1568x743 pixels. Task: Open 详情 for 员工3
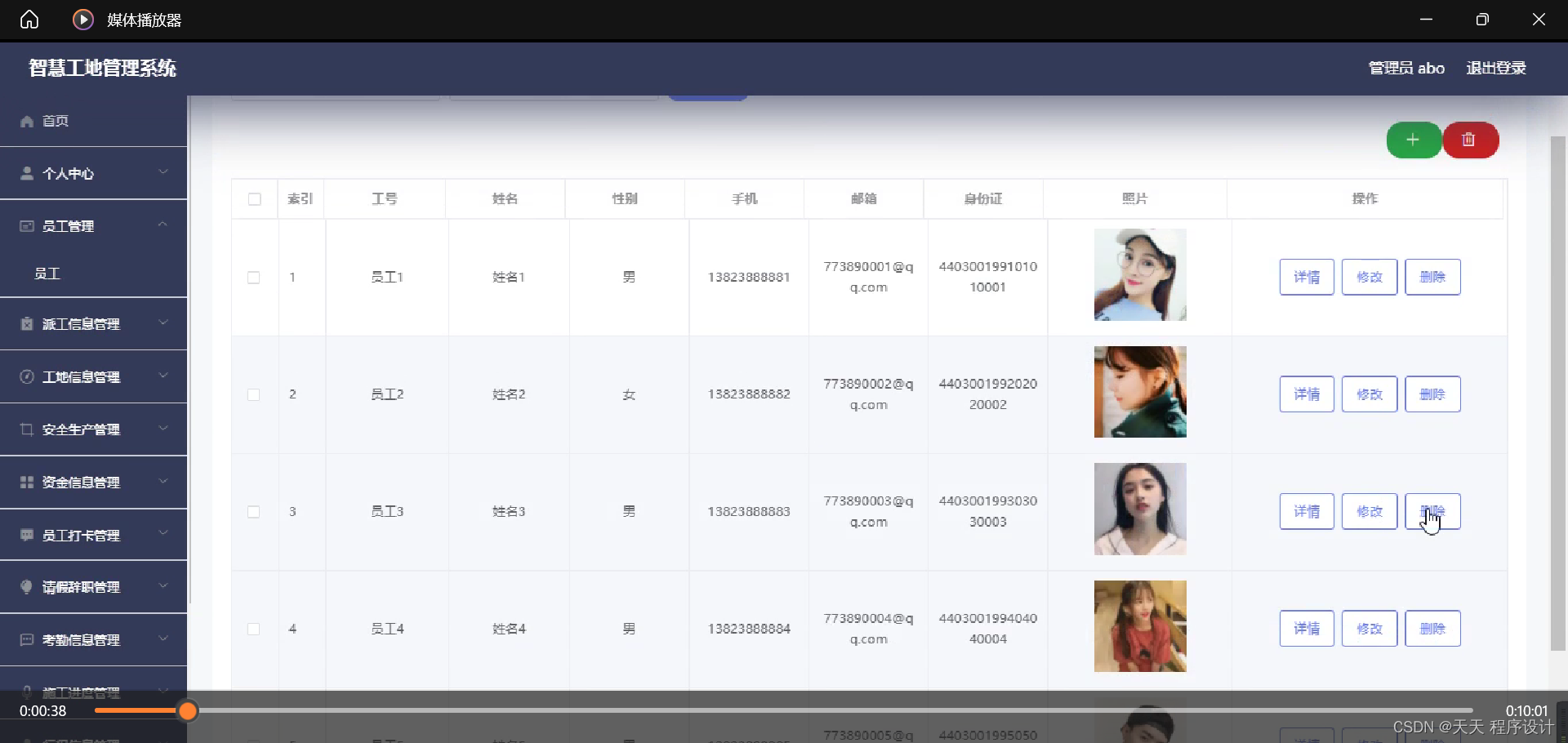(x=1307, y=512)
